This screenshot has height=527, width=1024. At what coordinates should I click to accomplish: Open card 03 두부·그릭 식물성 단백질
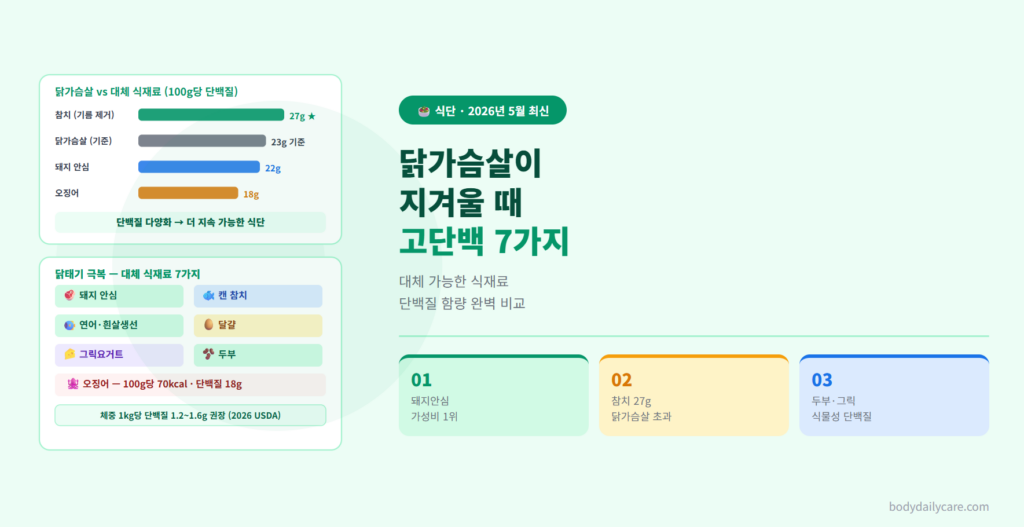[894, 395]
